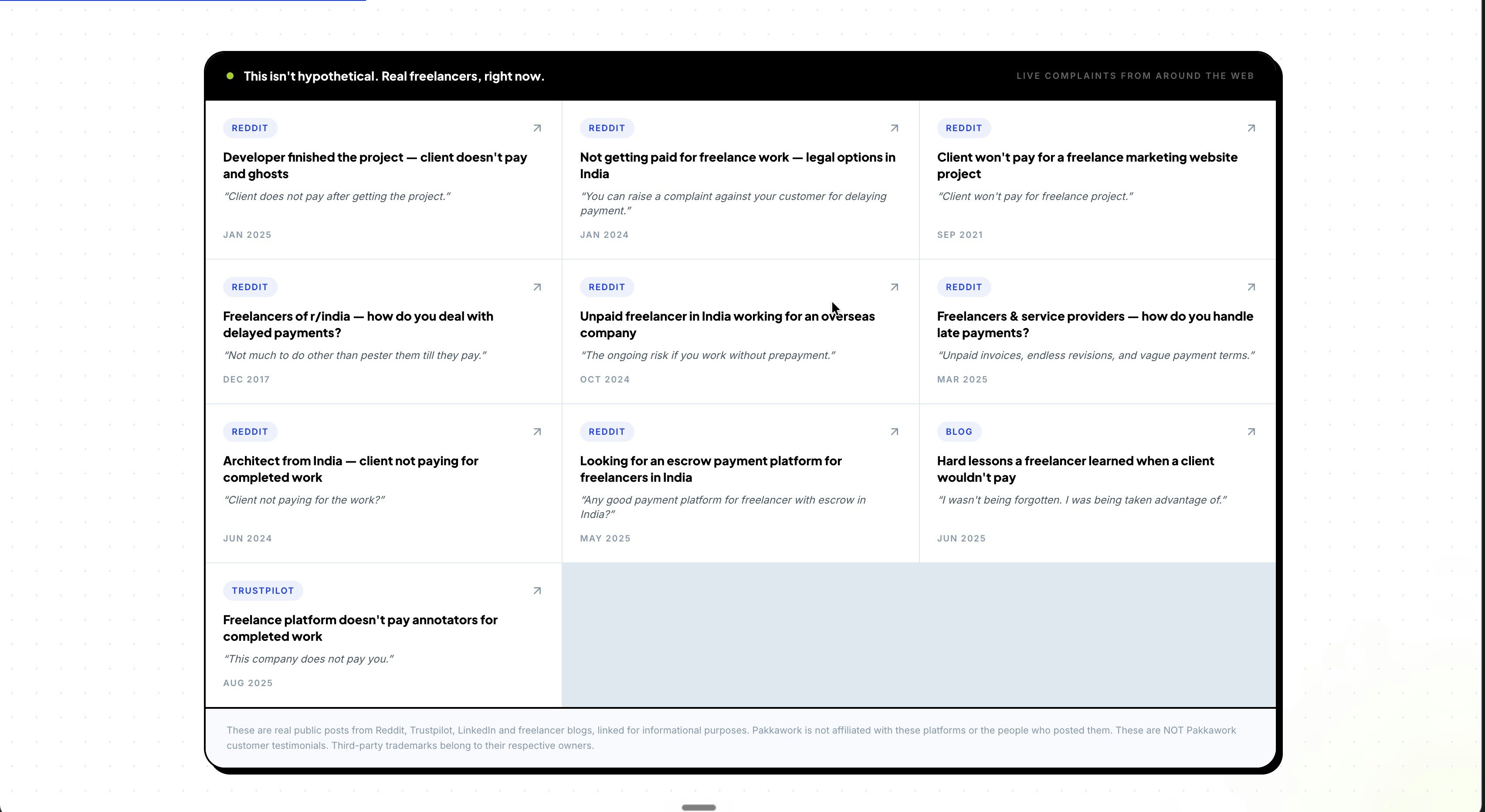
Task: Click heading 'This isn't hypothetical. Real freelancers, right now.'
Action: coord(394,76)
